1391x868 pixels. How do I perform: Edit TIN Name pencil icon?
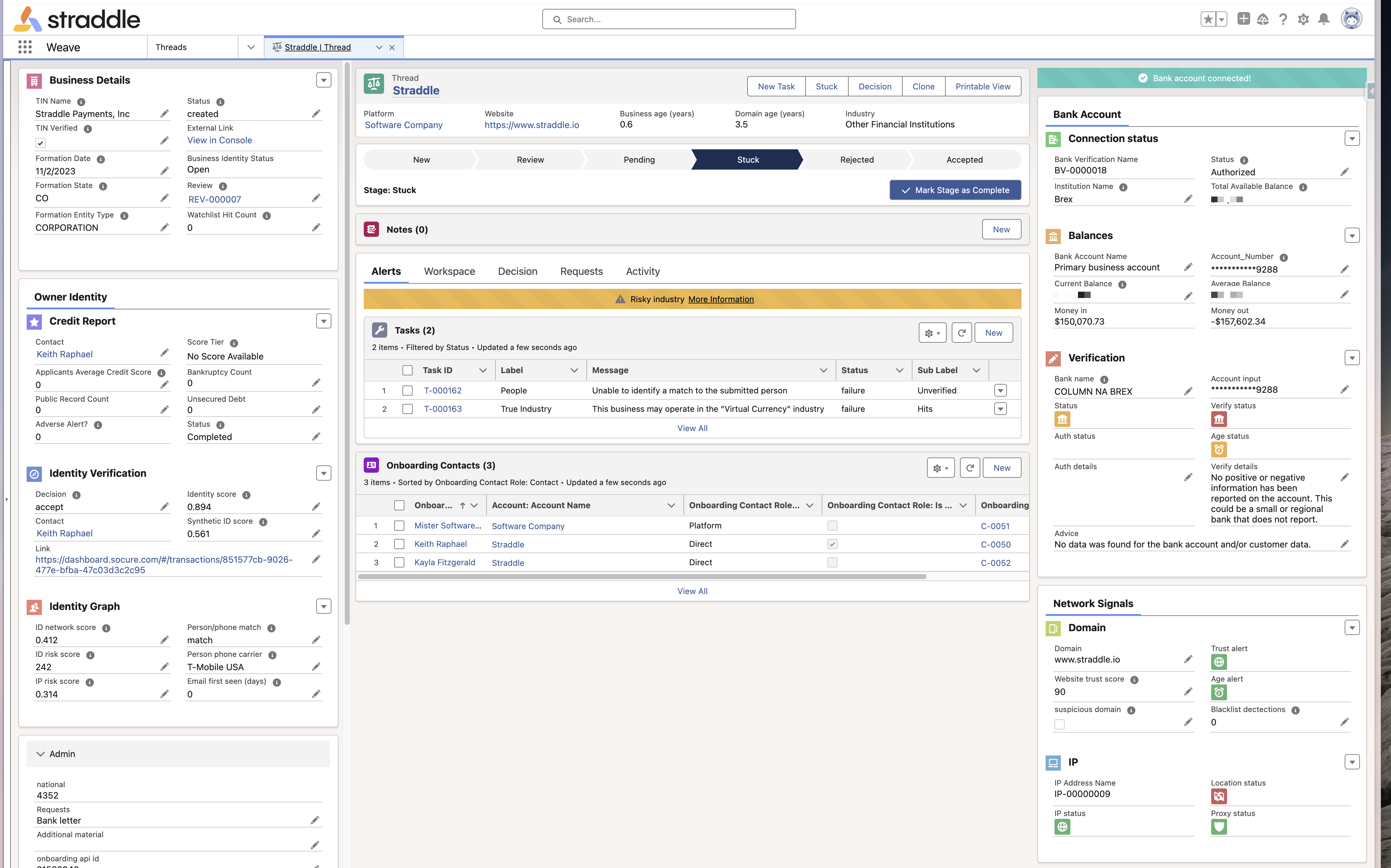coord(164,114)
